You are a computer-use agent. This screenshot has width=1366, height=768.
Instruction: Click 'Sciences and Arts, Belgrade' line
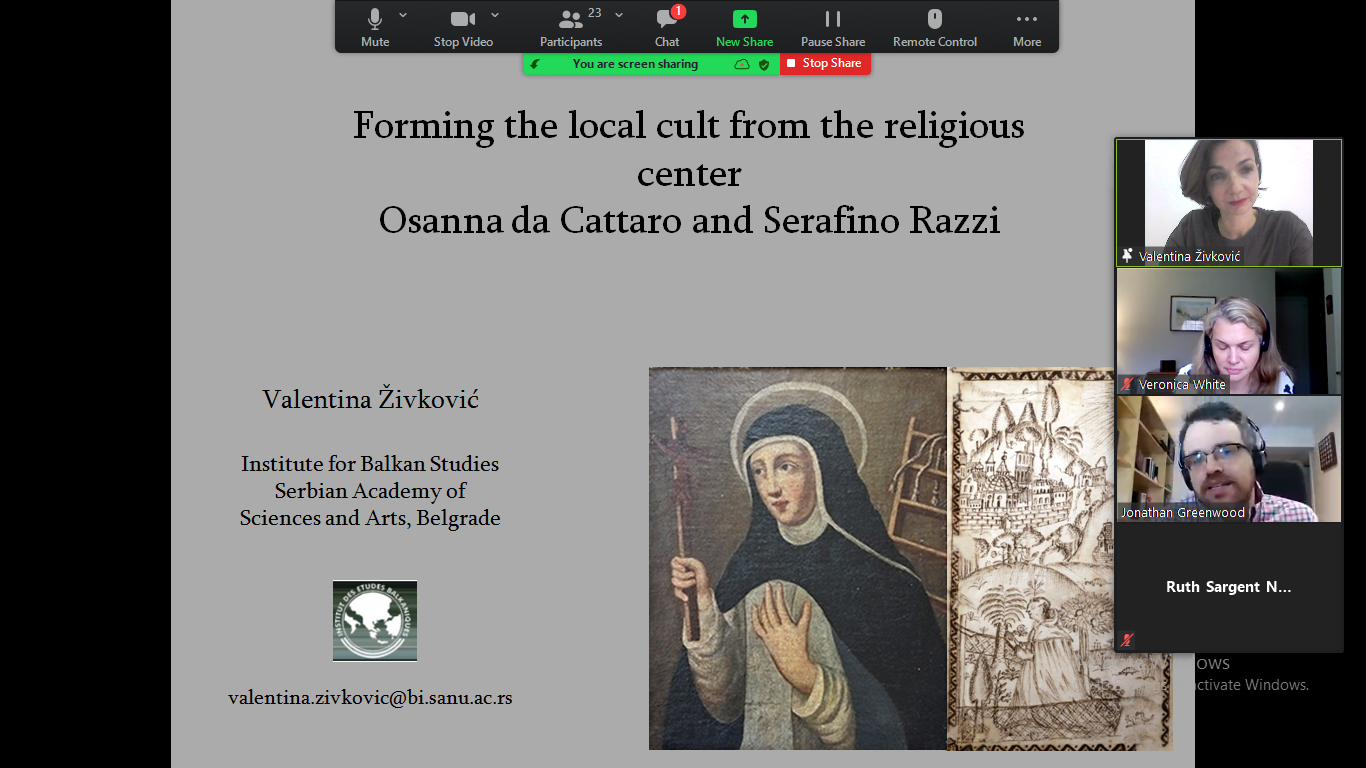370,518
